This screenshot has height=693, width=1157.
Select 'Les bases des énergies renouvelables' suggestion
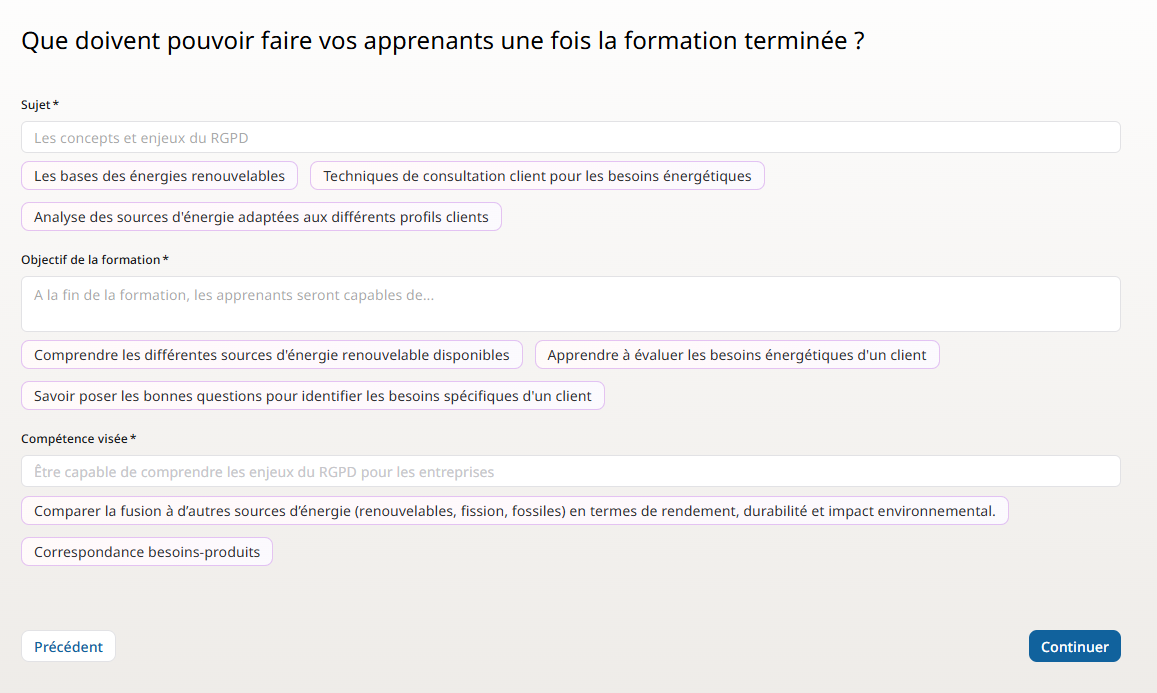(x=159, y=176)
